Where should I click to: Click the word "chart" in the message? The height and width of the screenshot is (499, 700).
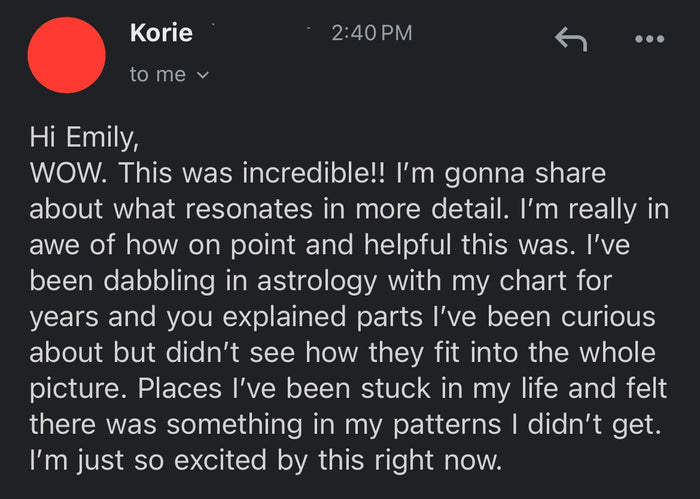point(547,279)
